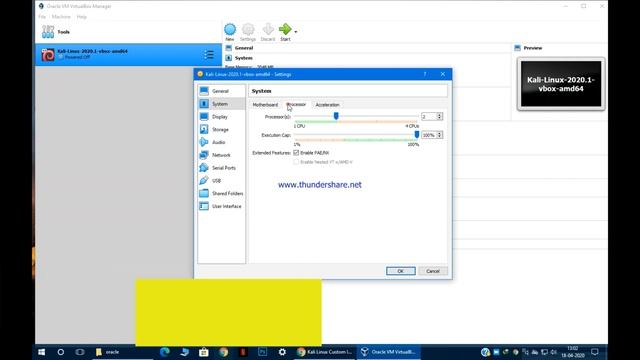Switch to the Acceleration tab

327,105
